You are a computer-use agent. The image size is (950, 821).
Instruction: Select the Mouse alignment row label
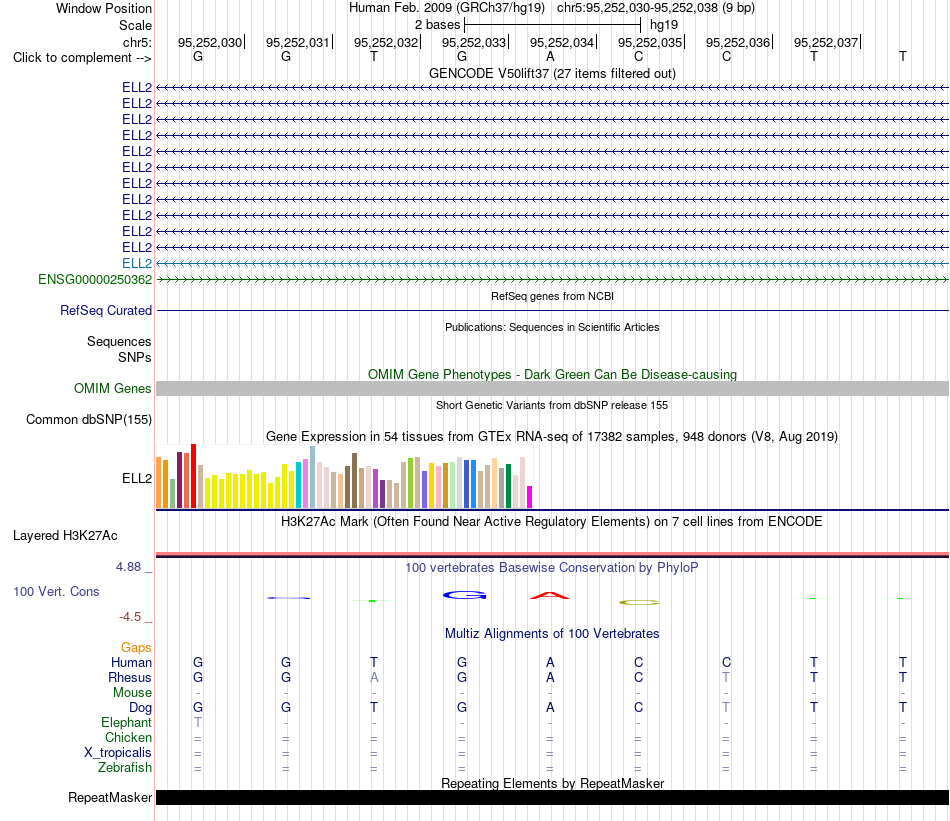[x=132, y=693]
